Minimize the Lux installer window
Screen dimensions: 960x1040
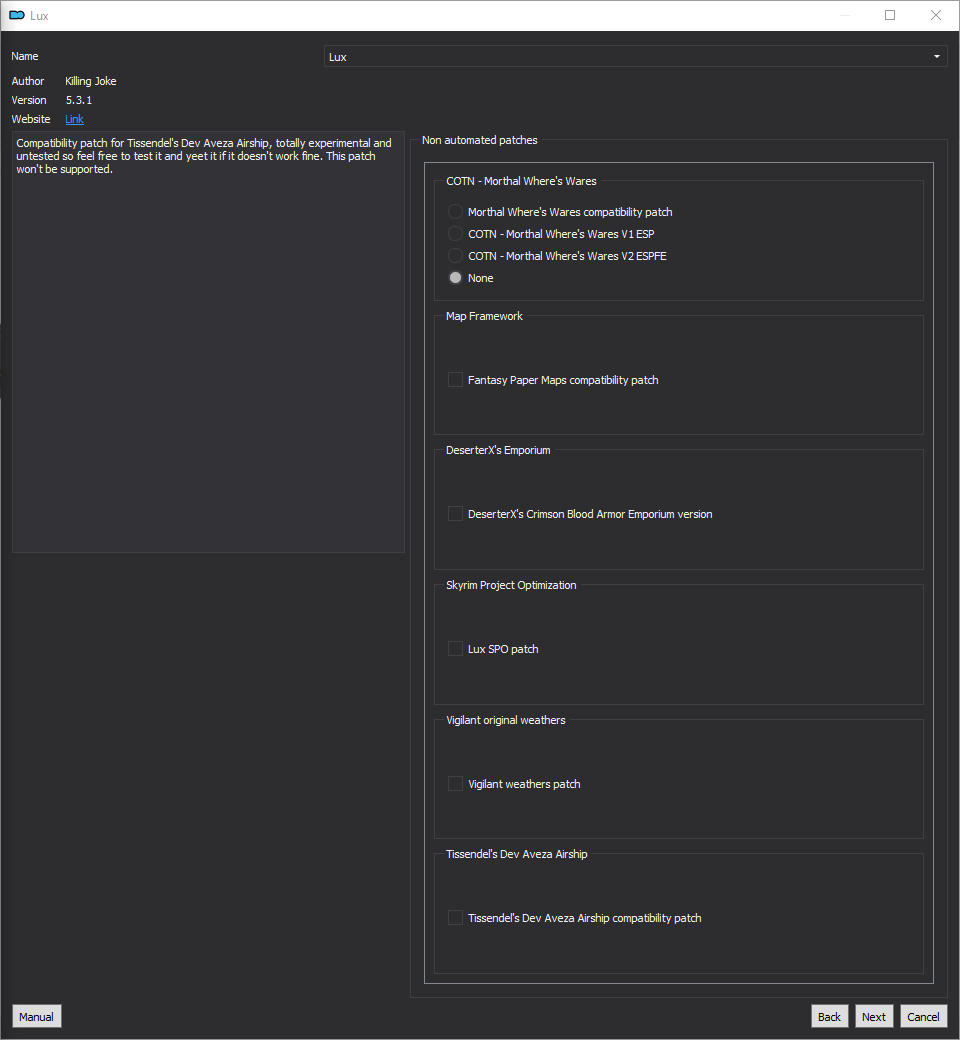(844, 15)
